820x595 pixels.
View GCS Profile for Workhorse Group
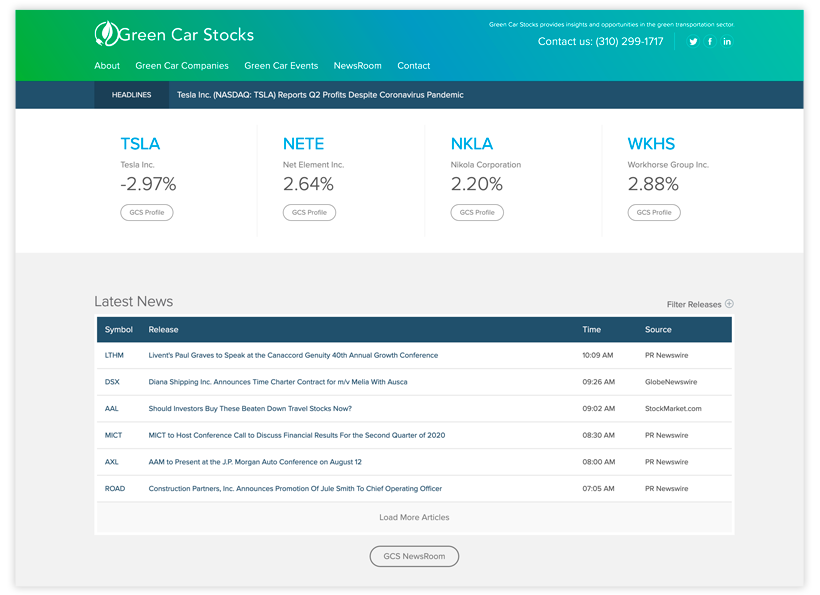point(654,212)
